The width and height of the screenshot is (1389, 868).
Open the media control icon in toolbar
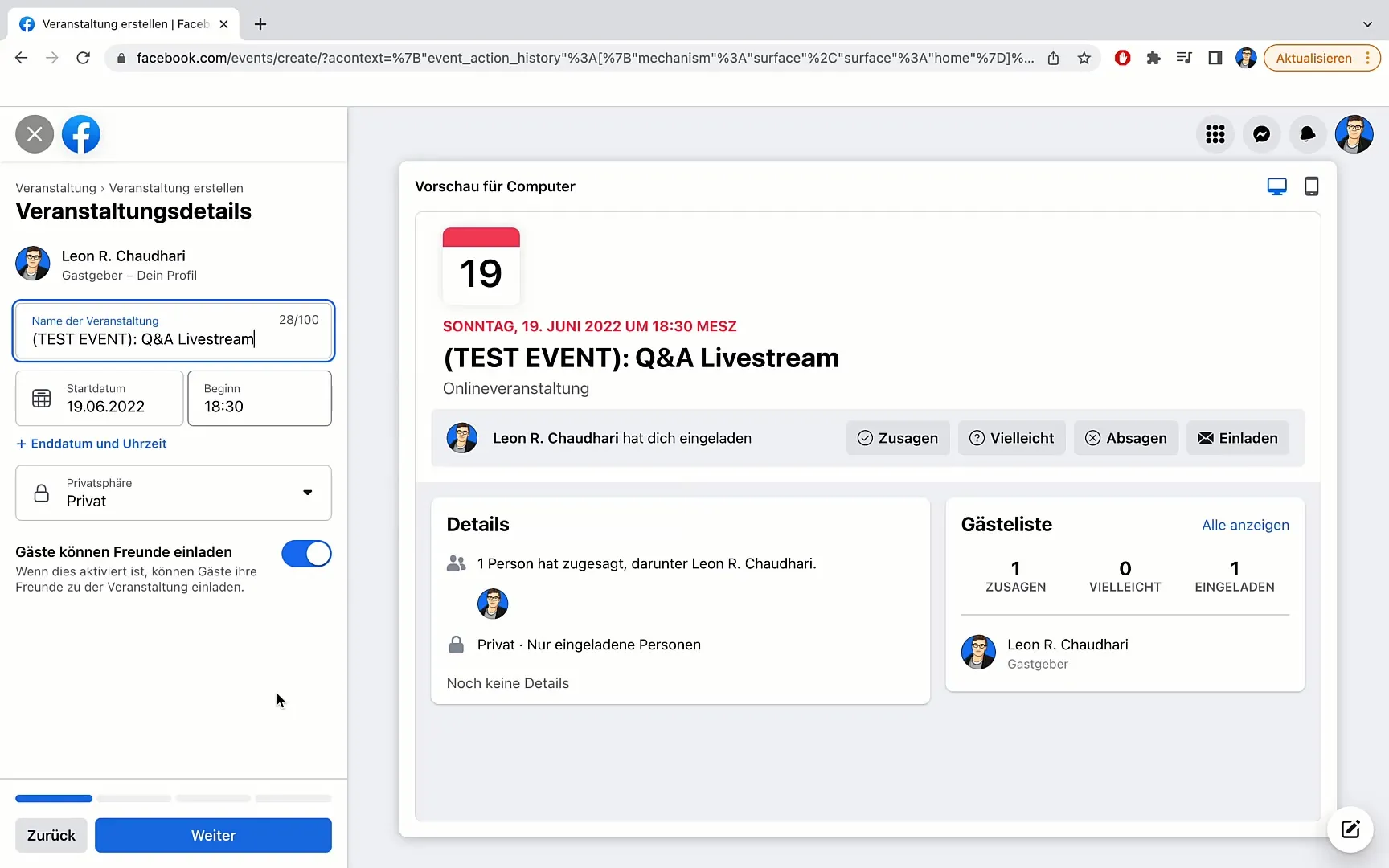pyautogui.click(x=1184, y=58)
